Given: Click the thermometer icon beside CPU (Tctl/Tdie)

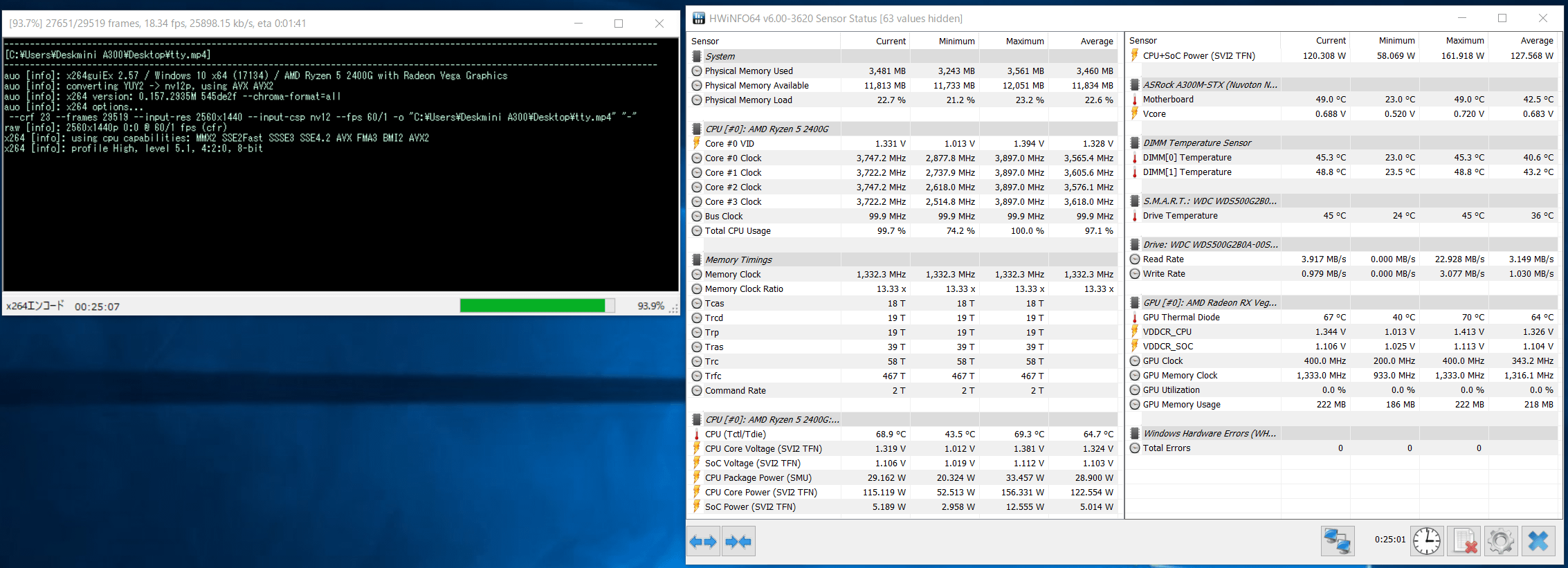Looking at the screenshot, I should 697,434.
